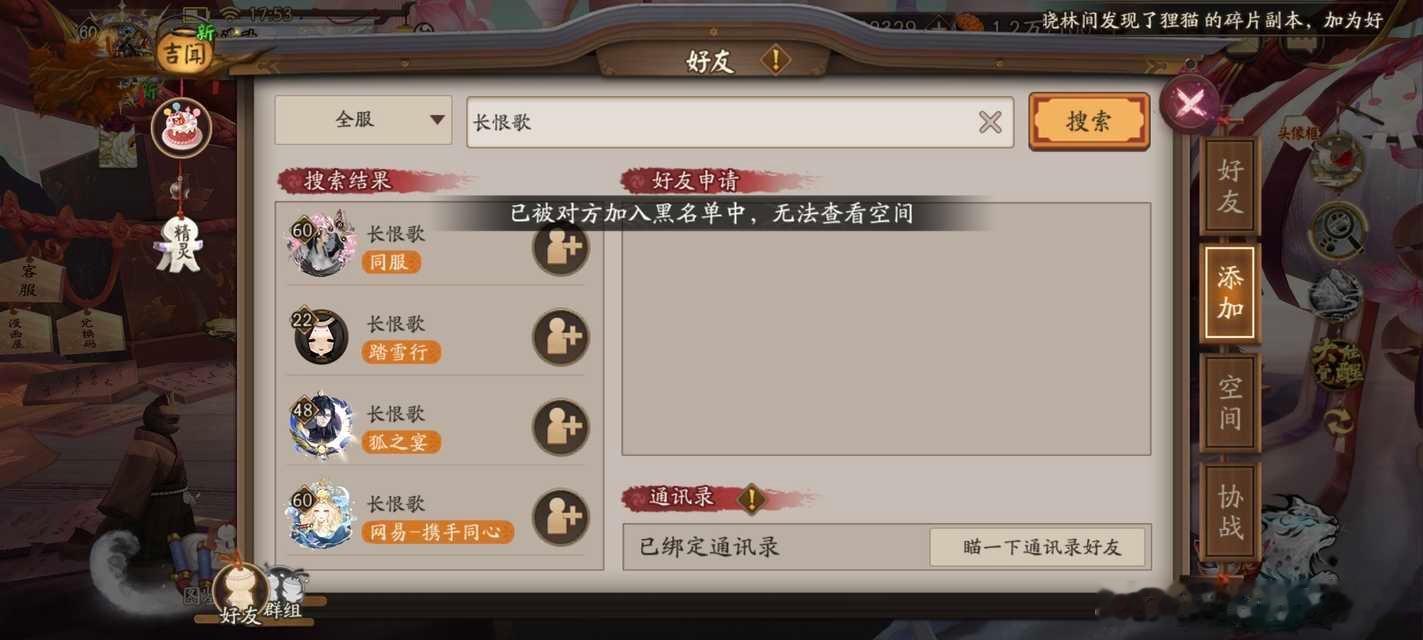Screen dimensions: 1423x640
Task: Open level 22 player avatar thumbnail
Action: [x=321, y=337]
